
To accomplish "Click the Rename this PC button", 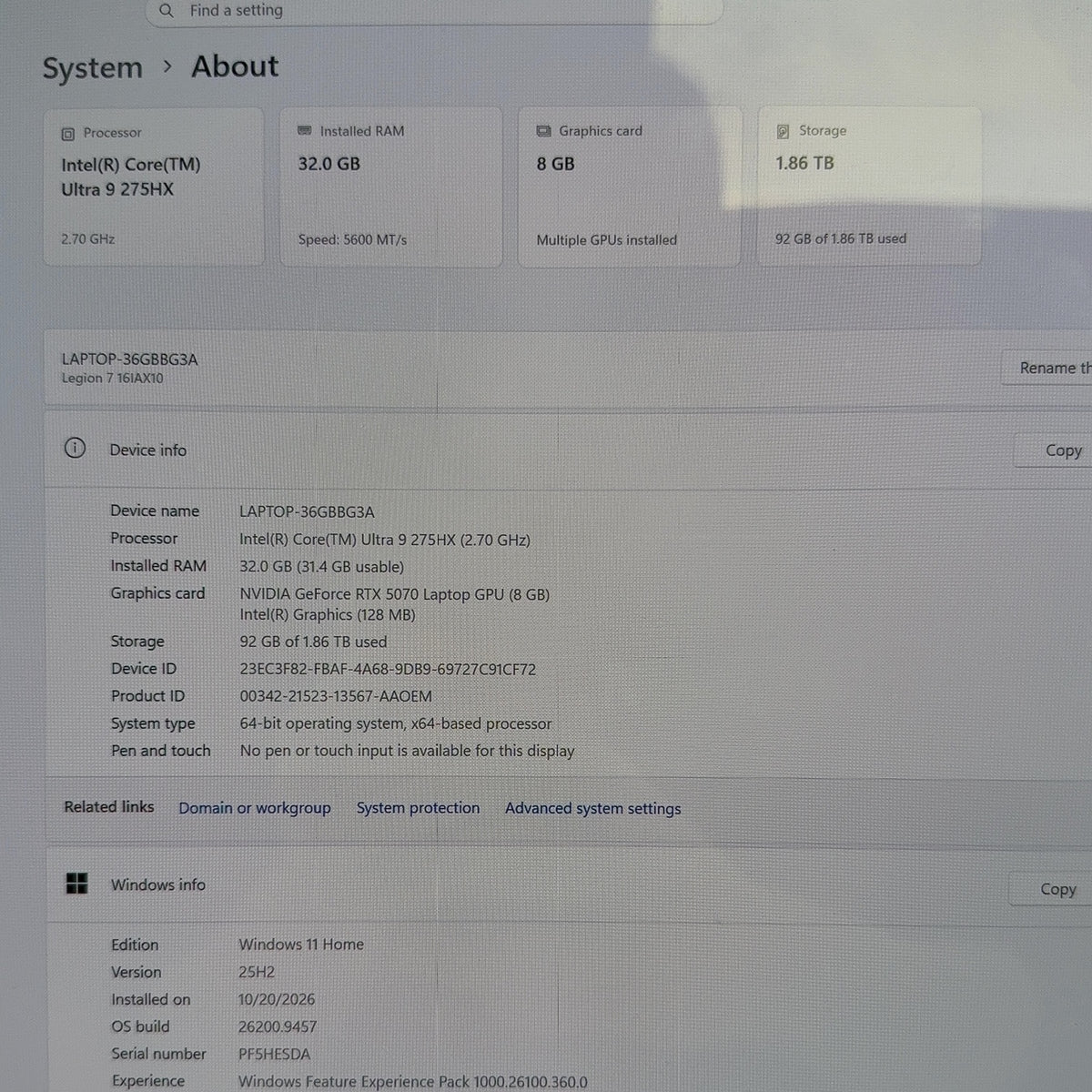I will [x=1047, y=368].
